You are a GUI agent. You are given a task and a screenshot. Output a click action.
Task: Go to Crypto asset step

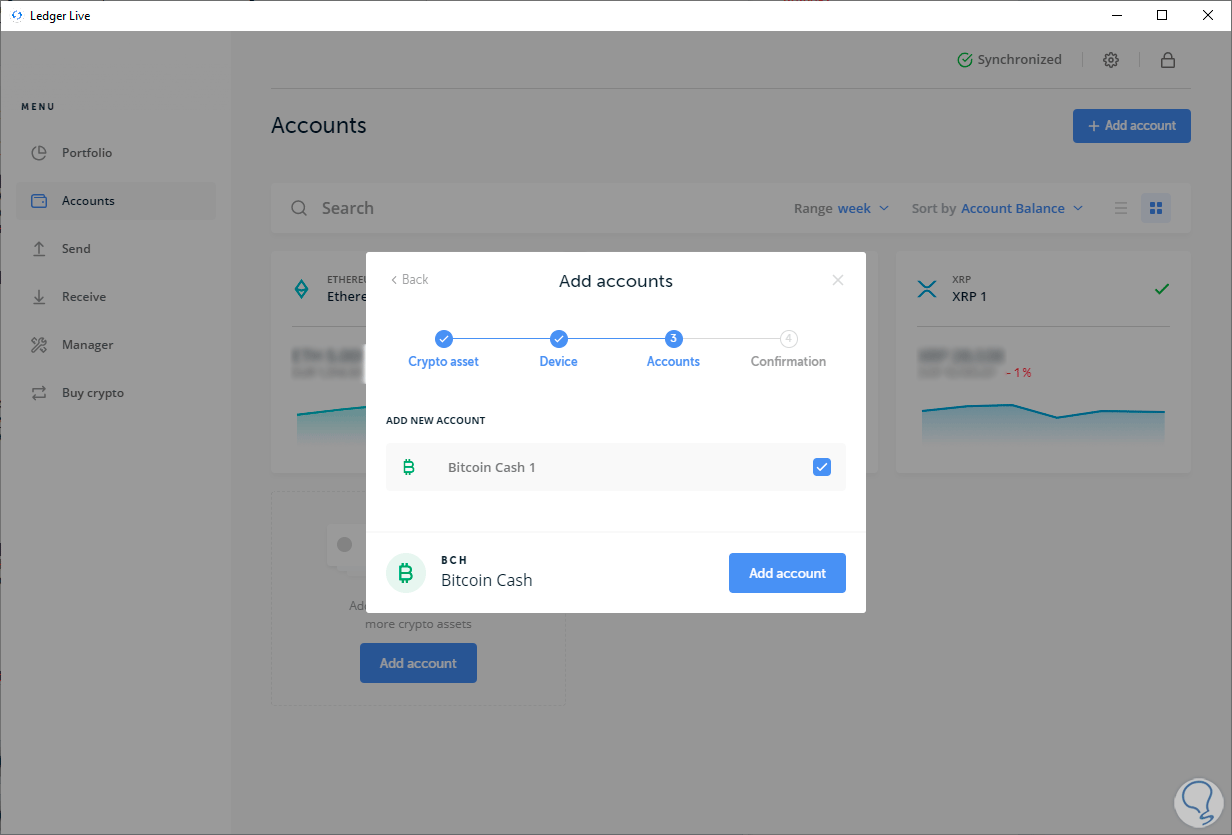pos(444,349)
